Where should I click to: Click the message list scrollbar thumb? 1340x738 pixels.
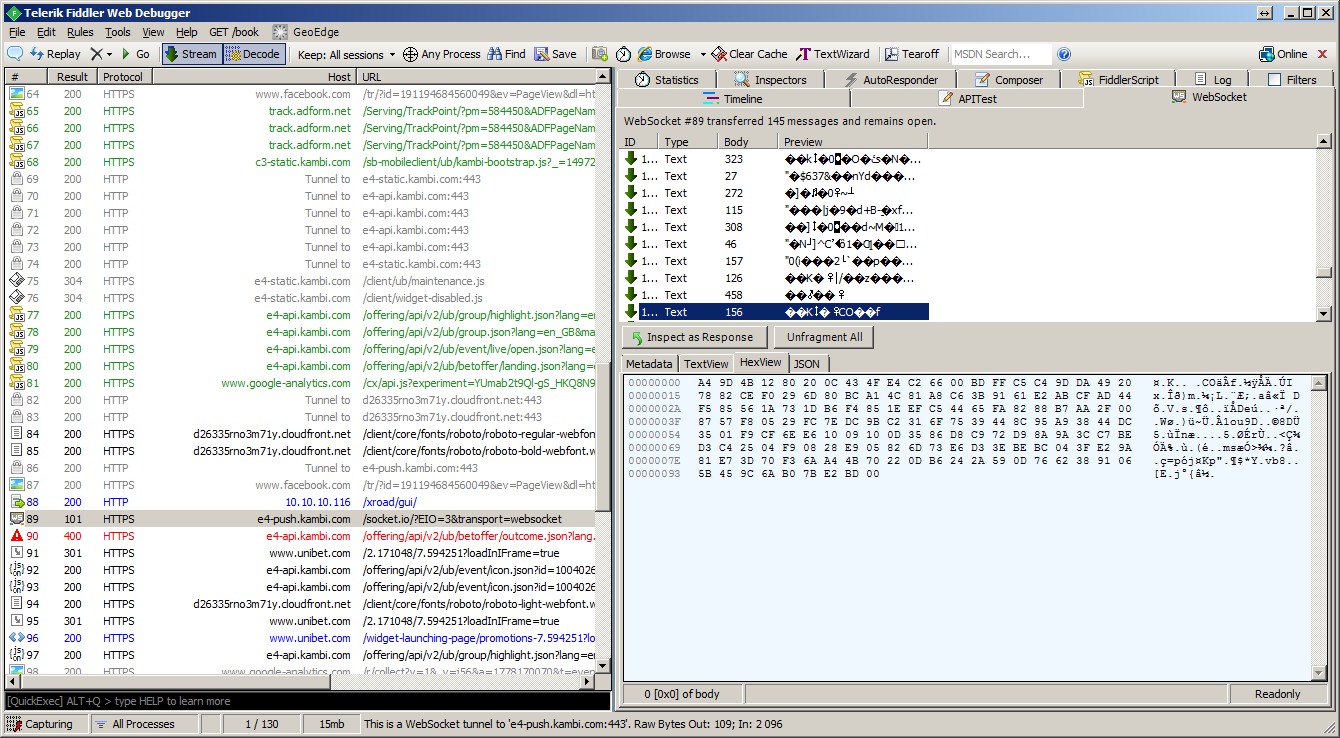point(1324,272)
